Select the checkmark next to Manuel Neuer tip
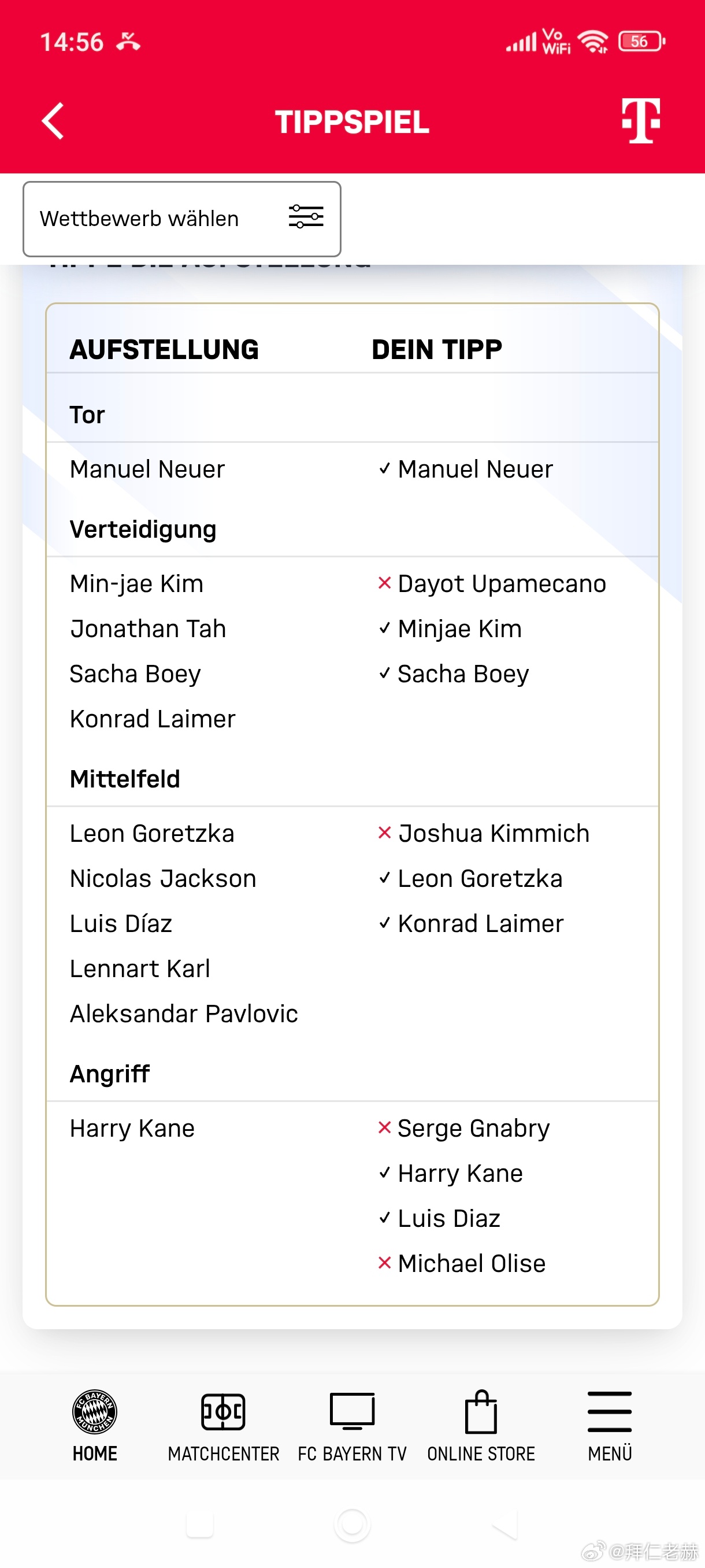The image size is (705, 1568). (x=384, y=469)
